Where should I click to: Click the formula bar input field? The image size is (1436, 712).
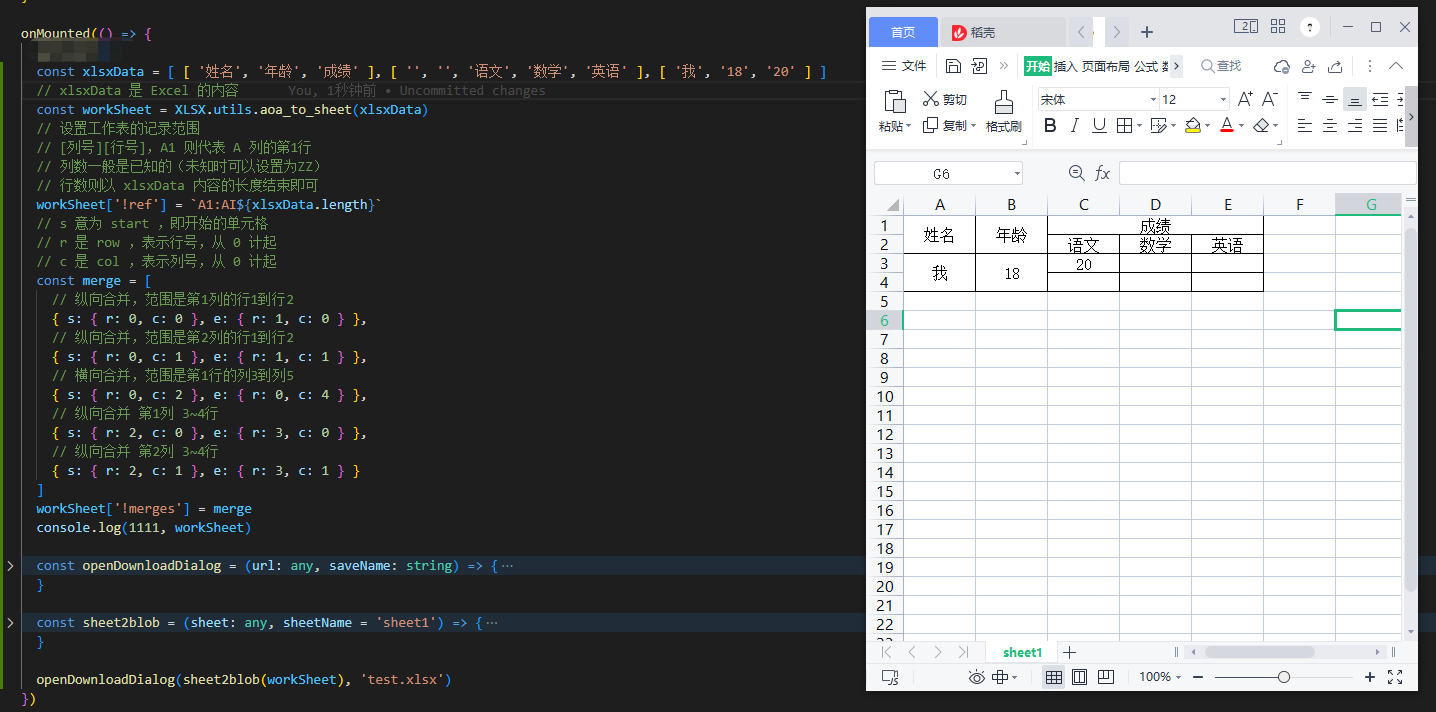click(x=1266, y=173)
